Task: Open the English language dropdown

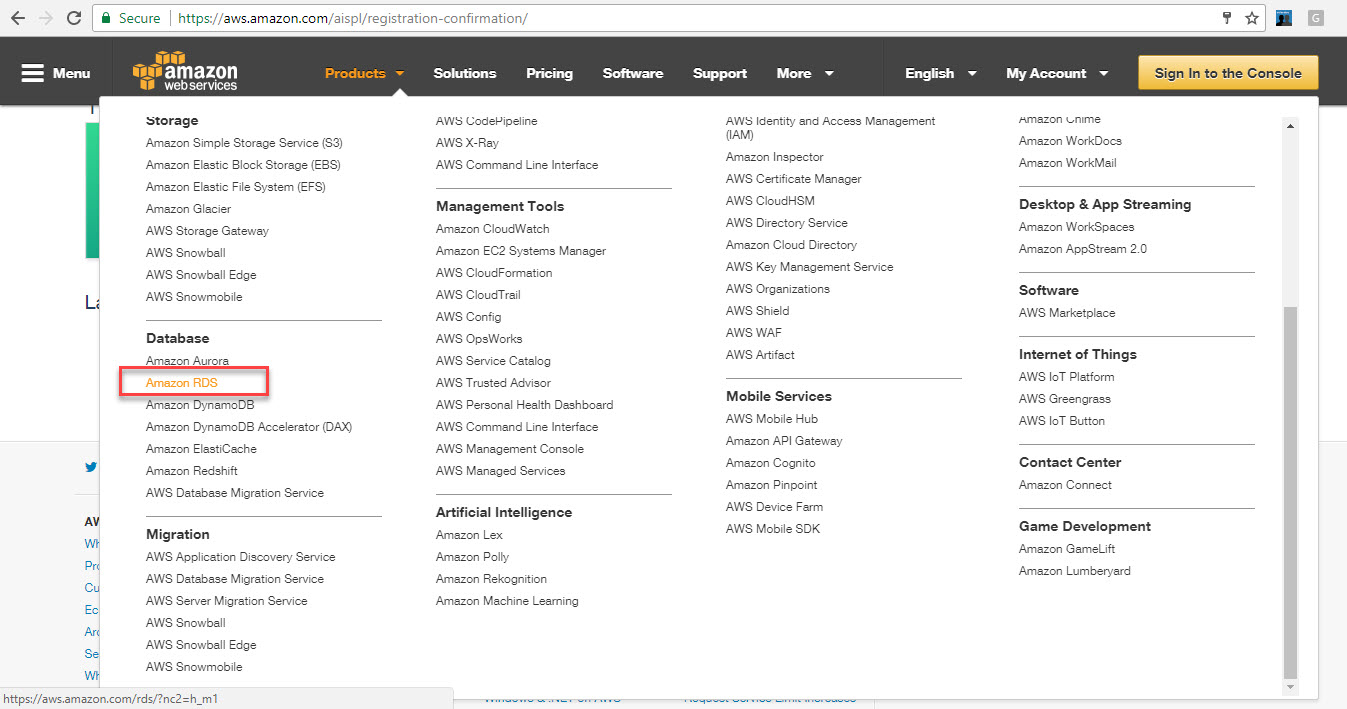Action: (940, 73)
